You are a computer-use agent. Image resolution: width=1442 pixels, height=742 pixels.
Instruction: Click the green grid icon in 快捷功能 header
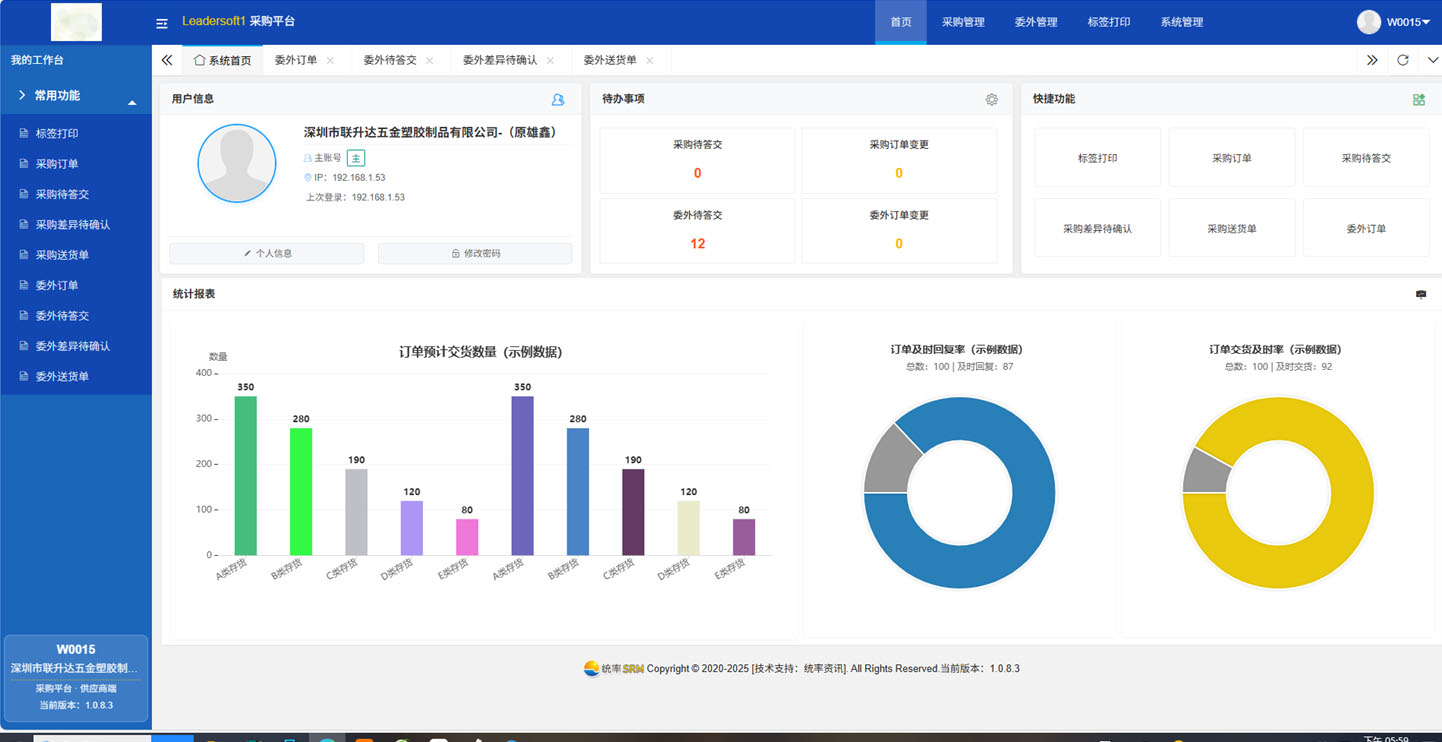[1418, 99]
